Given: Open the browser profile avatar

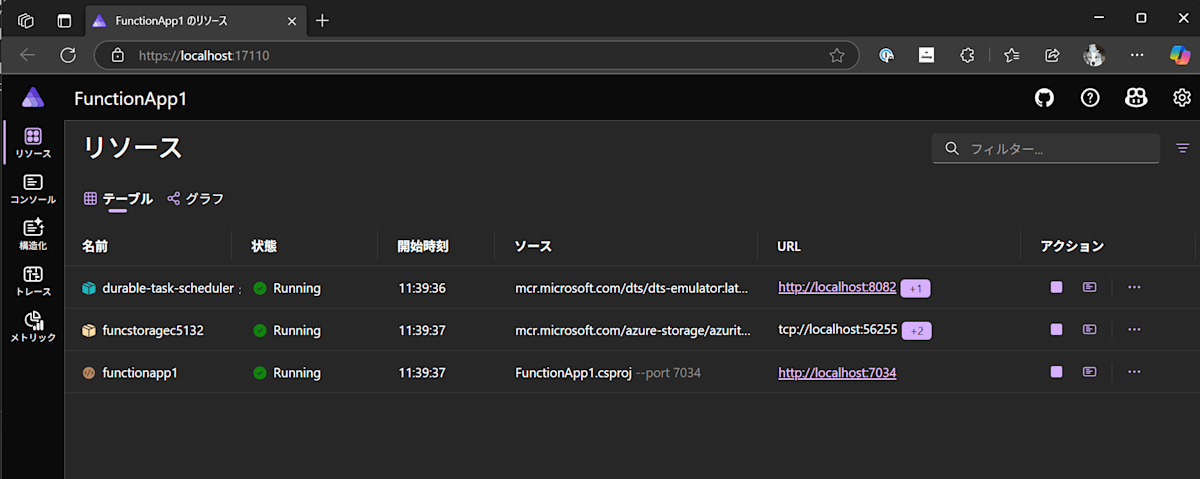Looking at the screenshot, I should point(1094,56).
